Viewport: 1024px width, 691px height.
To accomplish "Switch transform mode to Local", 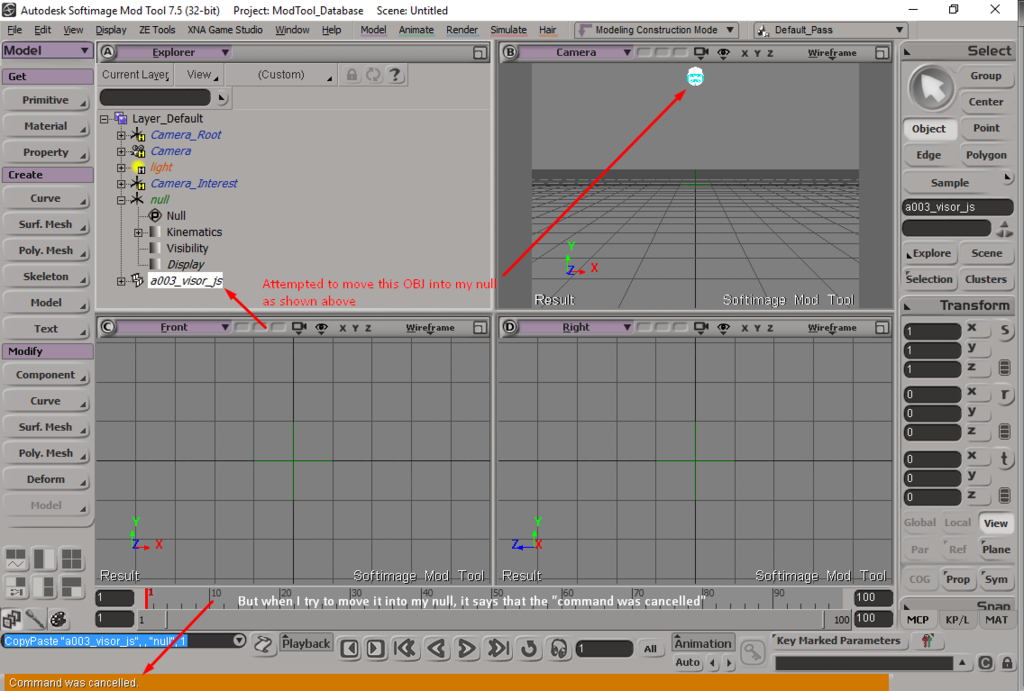I will pos(957,522).
